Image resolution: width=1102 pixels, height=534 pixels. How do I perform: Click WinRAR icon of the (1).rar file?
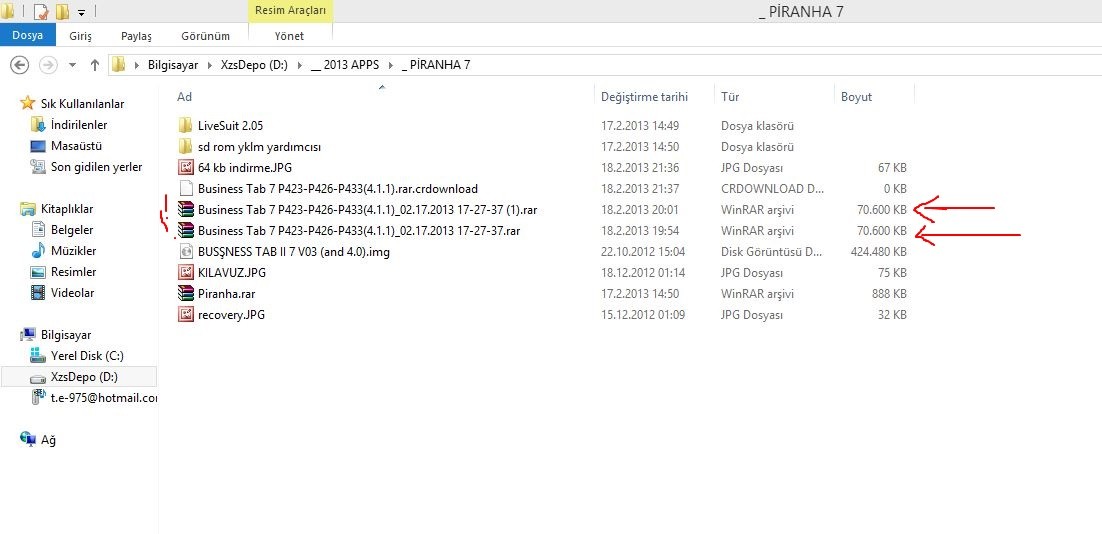pos(186,209)
